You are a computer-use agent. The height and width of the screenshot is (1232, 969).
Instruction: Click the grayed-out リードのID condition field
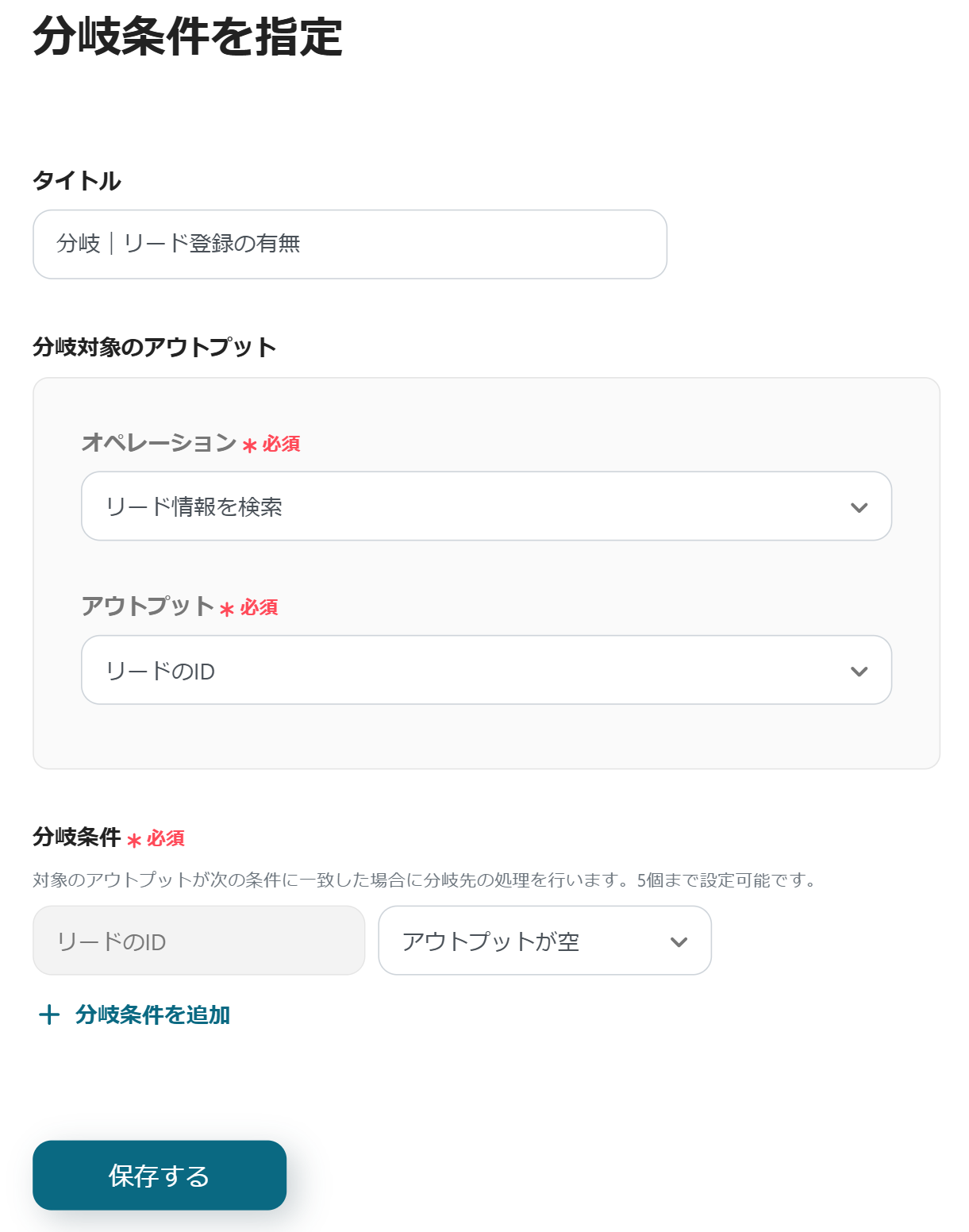coord(198,941)
